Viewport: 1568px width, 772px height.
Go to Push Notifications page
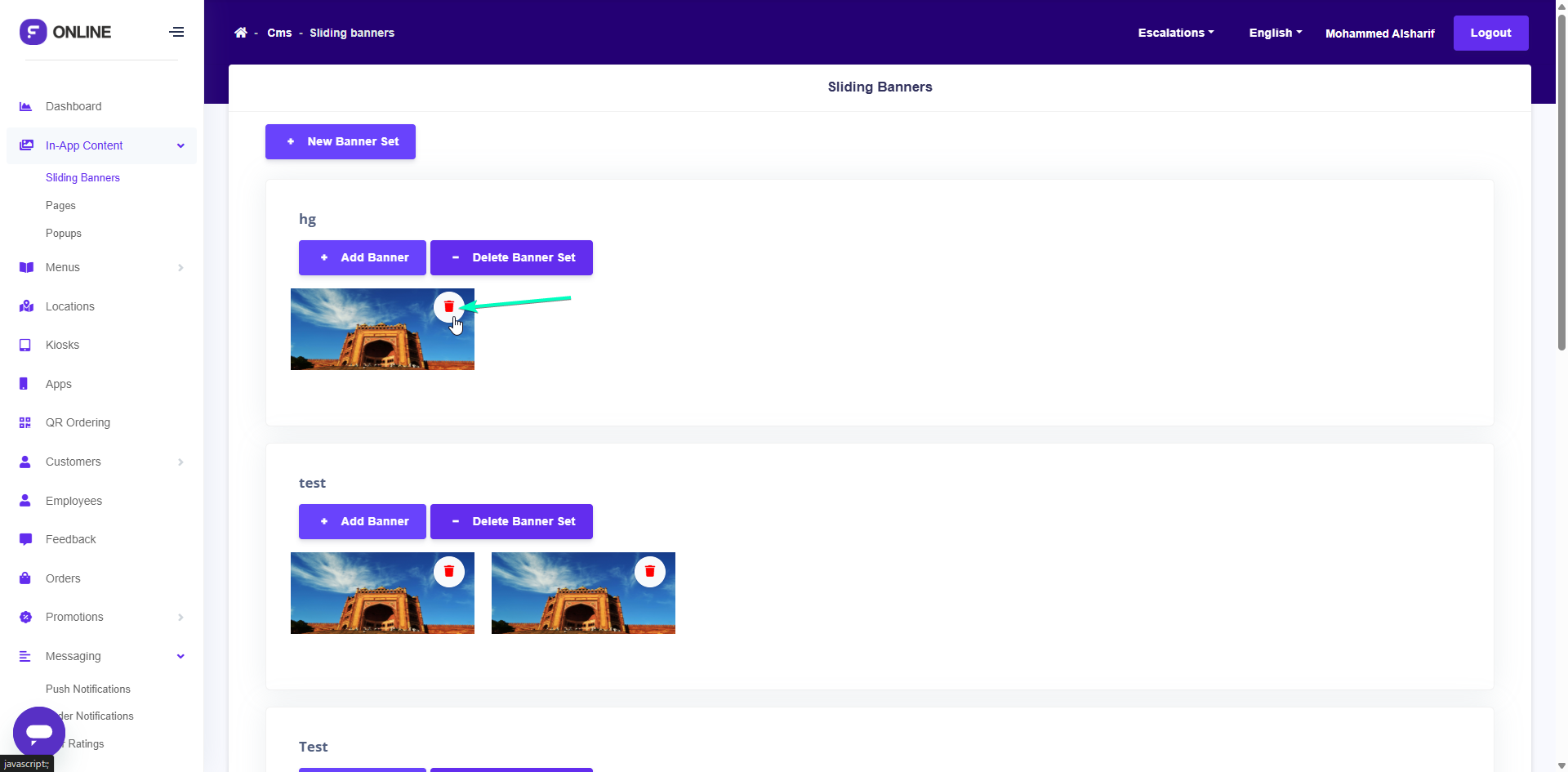88,689
